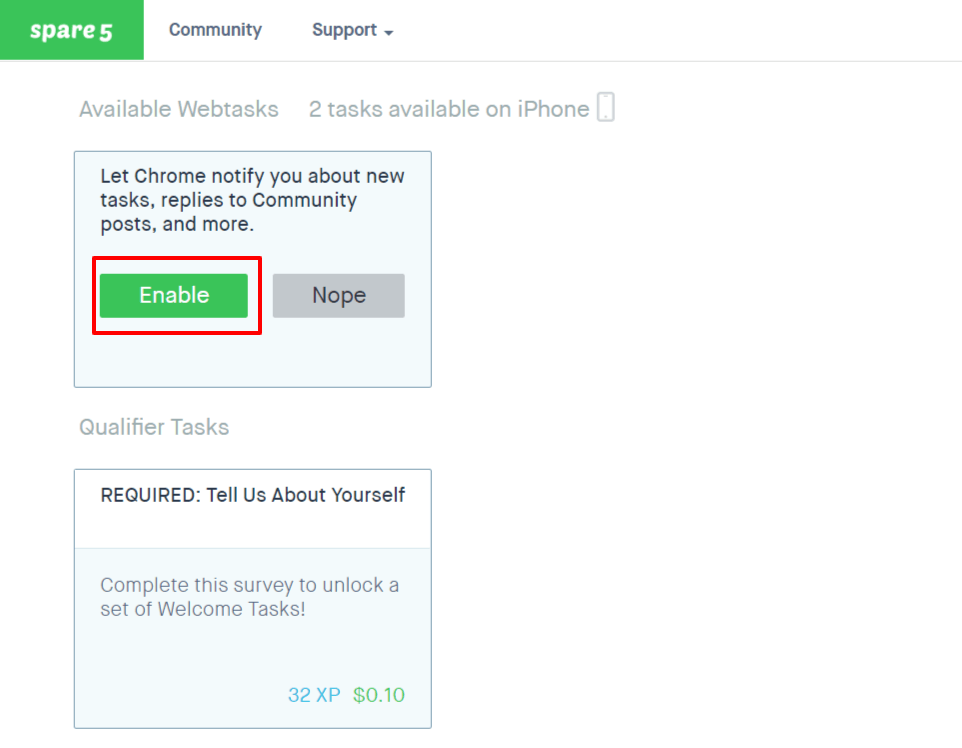The height and width of the screenshot is (748, 962).
Task: Select the Available Webtasks heading
Action: pyautogui.click(x=179, y=109)
